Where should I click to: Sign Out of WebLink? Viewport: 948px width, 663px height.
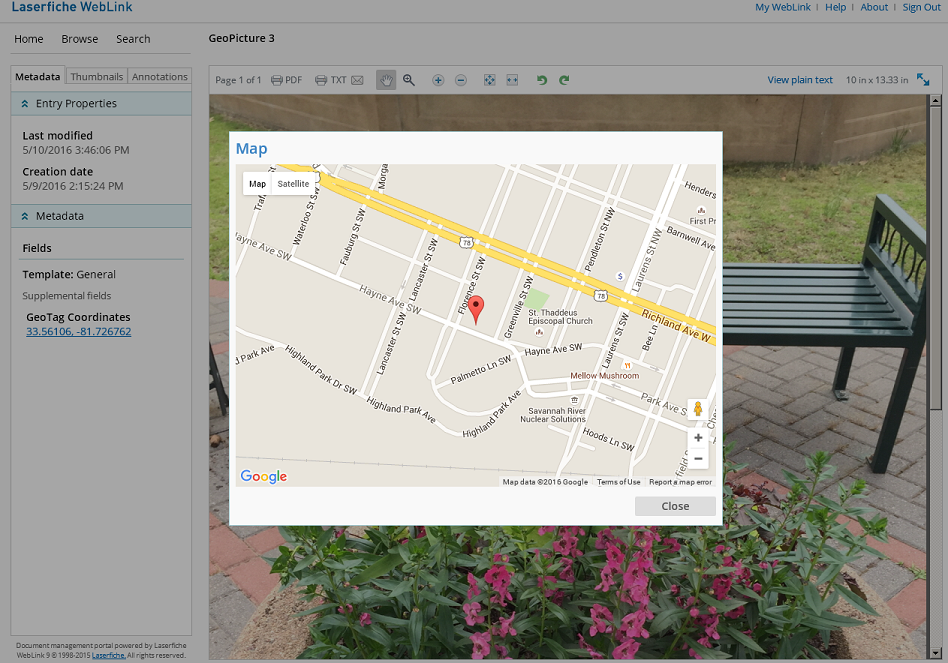(921, 7)
